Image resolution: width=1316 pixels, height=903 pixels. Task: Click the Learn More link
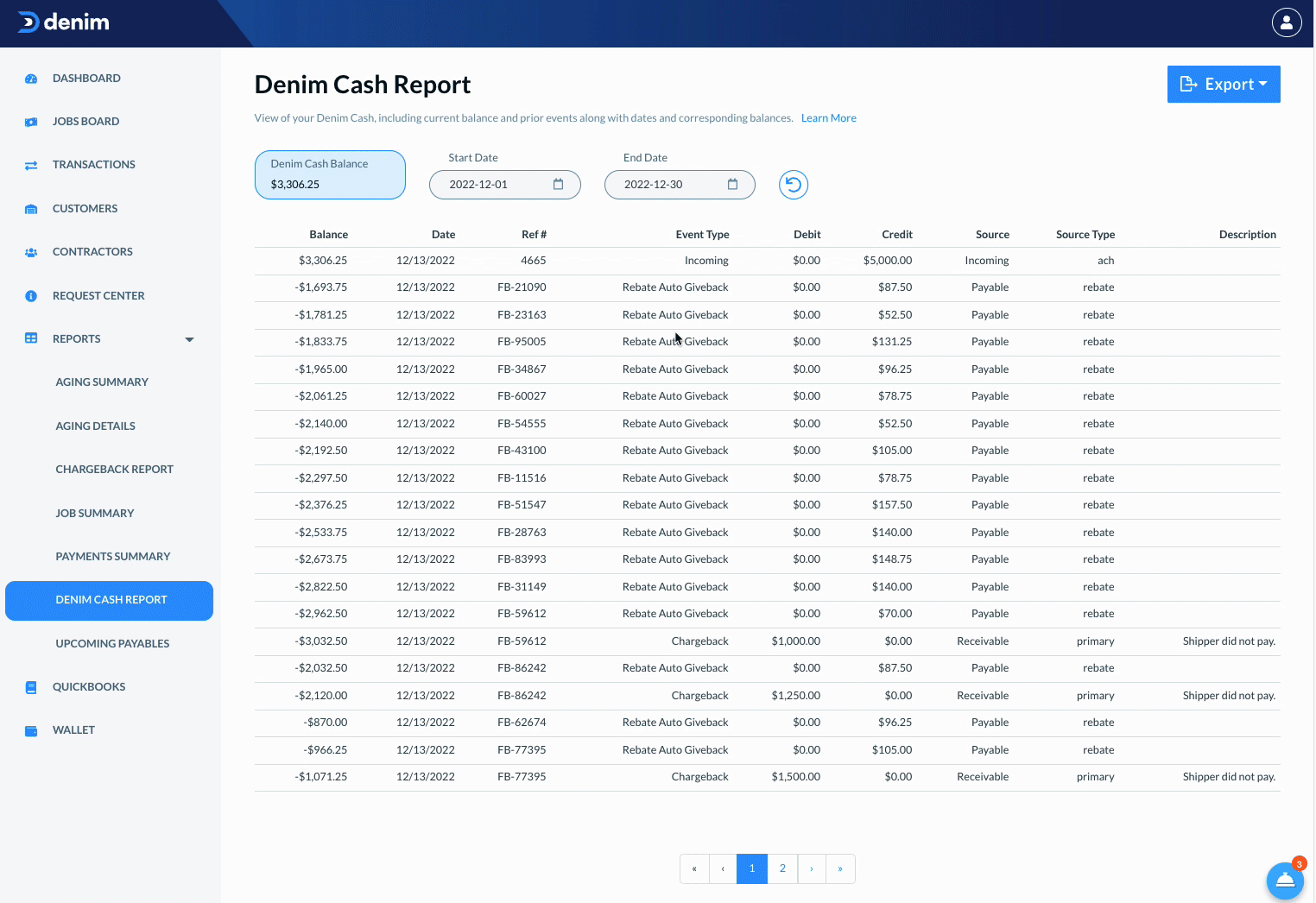(x=829, y=118)
